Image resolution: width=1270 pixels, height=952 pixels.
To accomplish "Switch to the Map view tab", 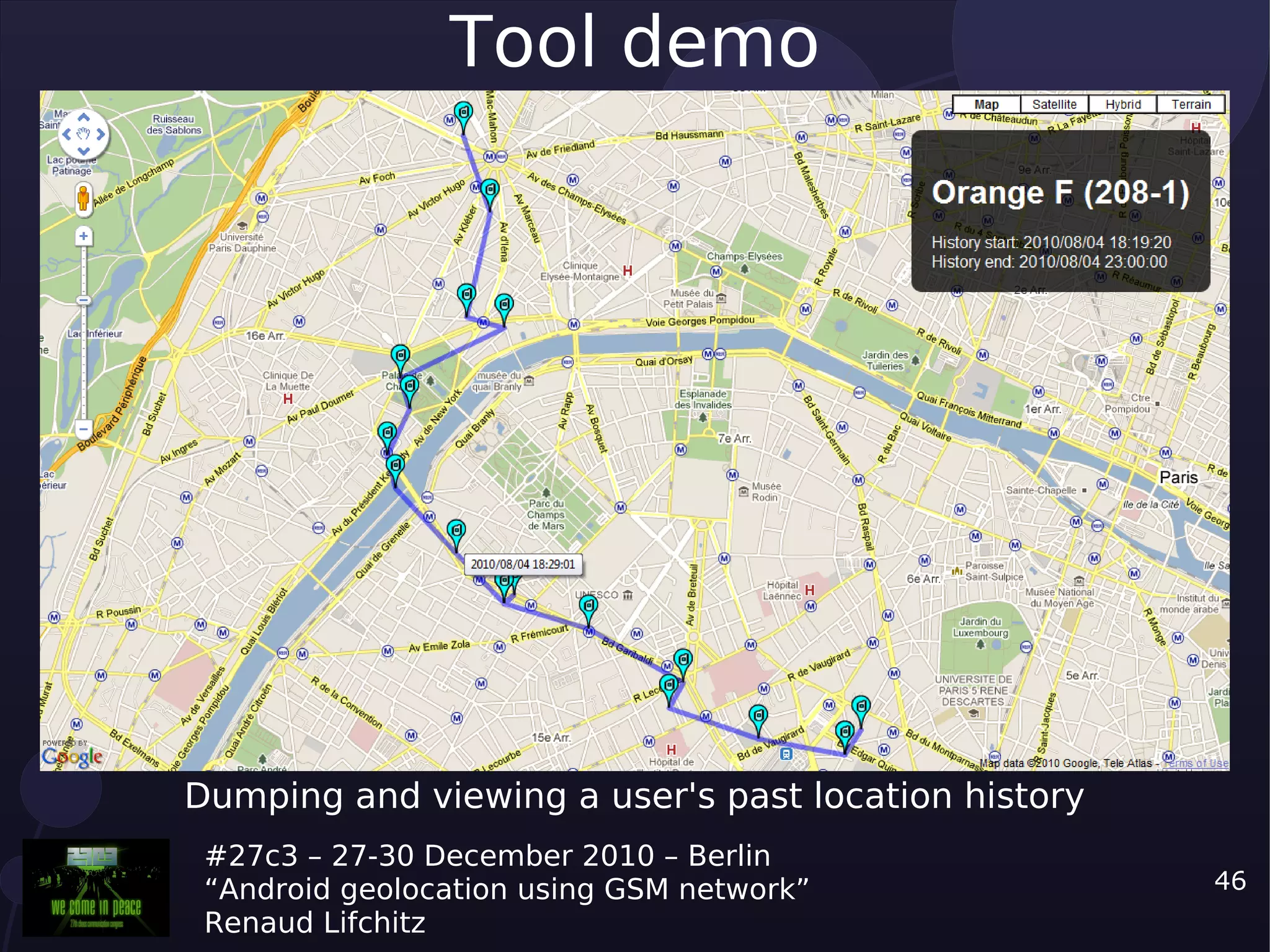I will [x=986, y=104].
